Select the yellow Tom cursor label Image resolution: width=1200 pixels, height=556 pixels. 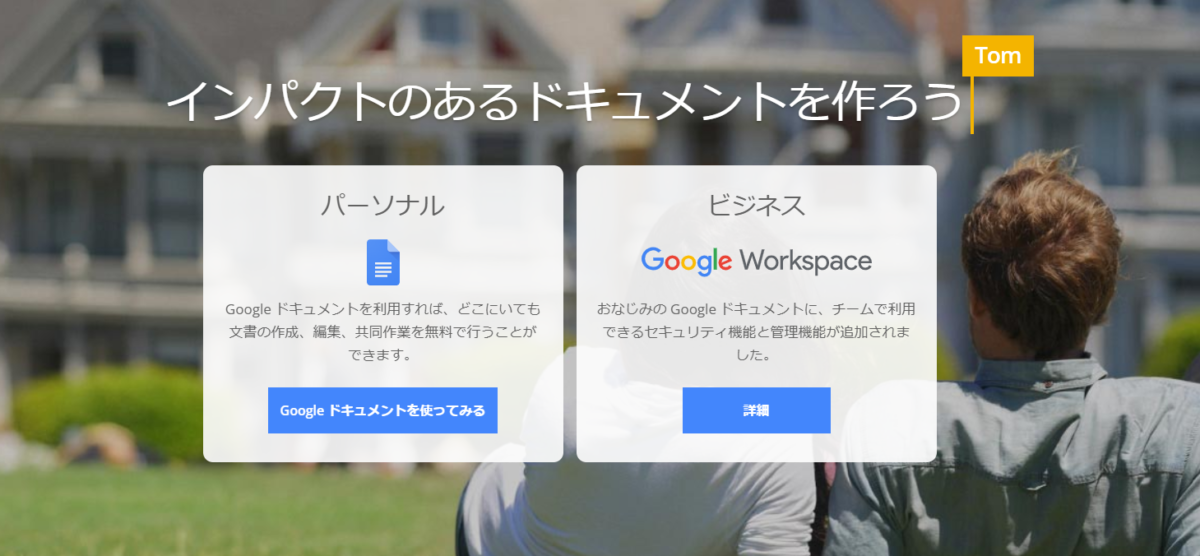click(x=997, y=56)
